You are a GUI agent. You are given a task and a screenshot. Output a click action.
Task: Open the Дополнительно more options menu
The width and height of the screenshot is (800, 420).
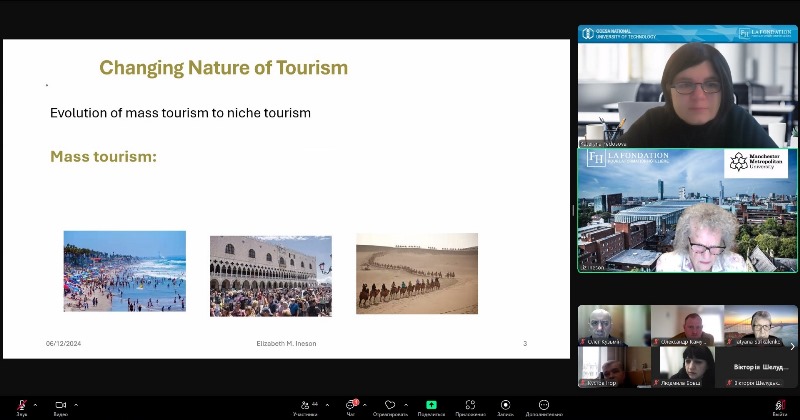pos(544,405)
